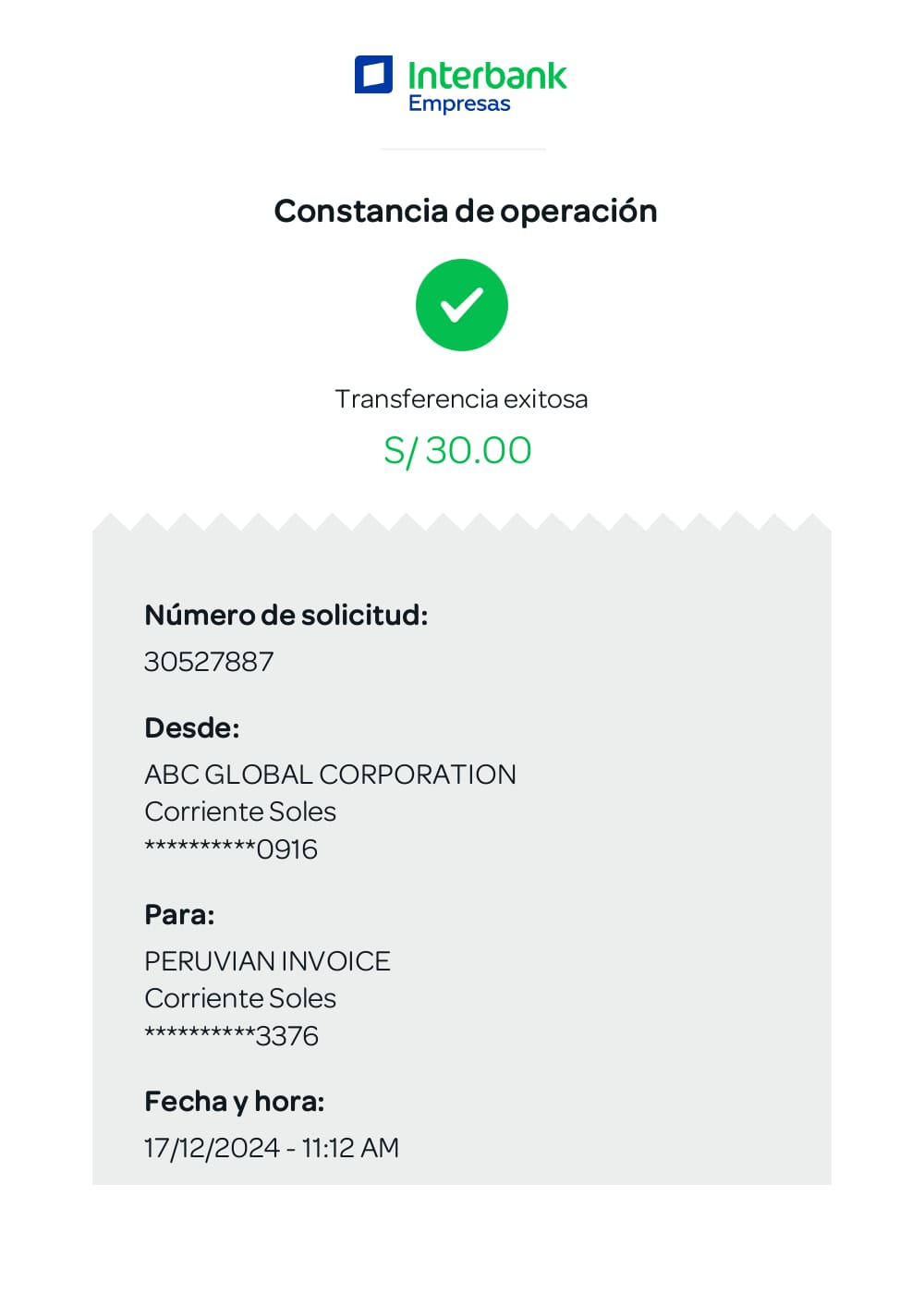Select the recipient account ending in 3376

click(x=231, y=1035)
